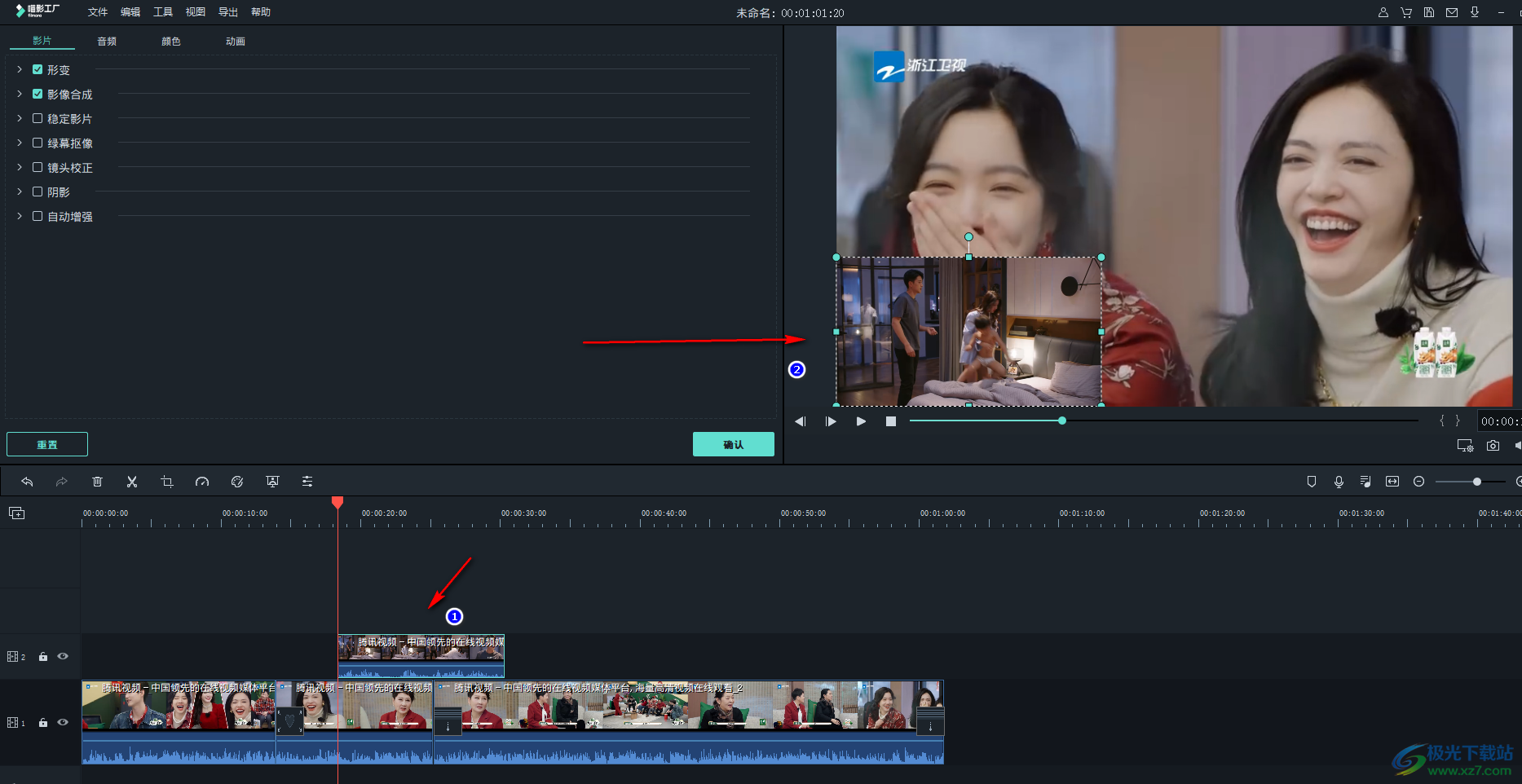1522x784 pixels.
Task: Open color tuning palette icon
Action: (237, 482)
